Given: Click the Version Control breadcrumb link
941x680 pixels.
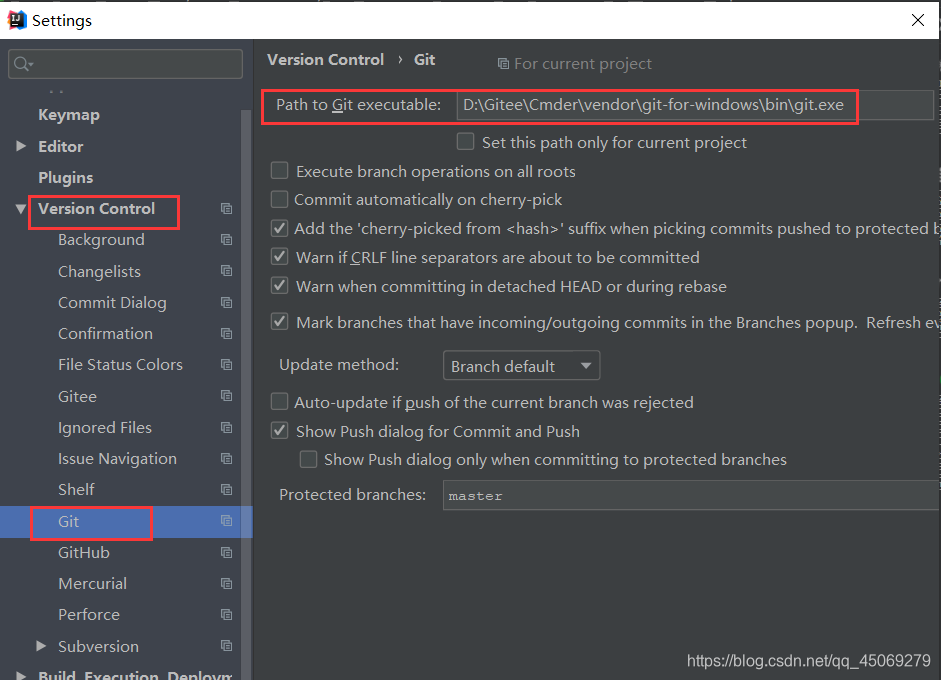Looking at the screenshot, I should click(325, 59).
